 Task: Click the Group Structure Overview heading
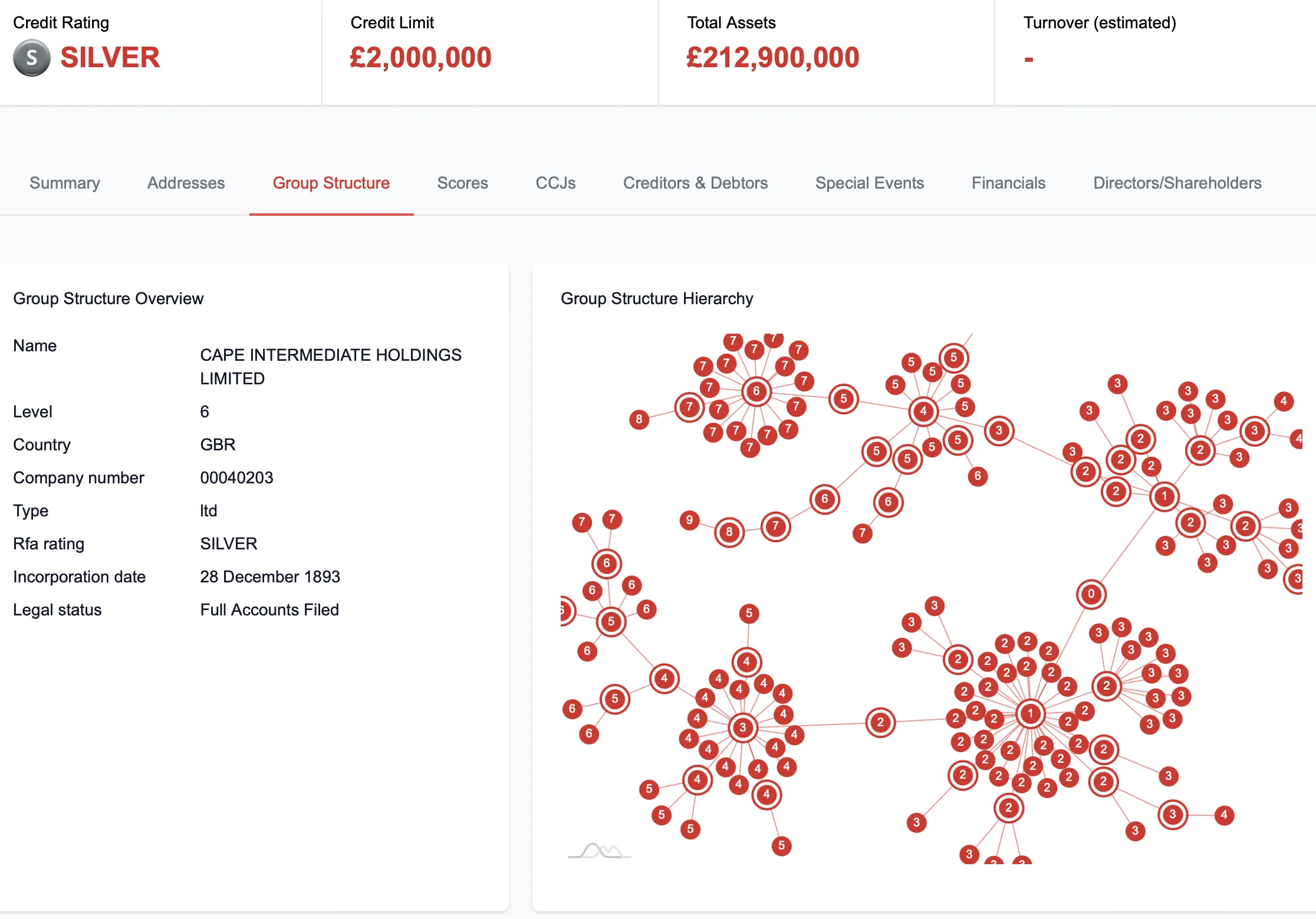108,298
